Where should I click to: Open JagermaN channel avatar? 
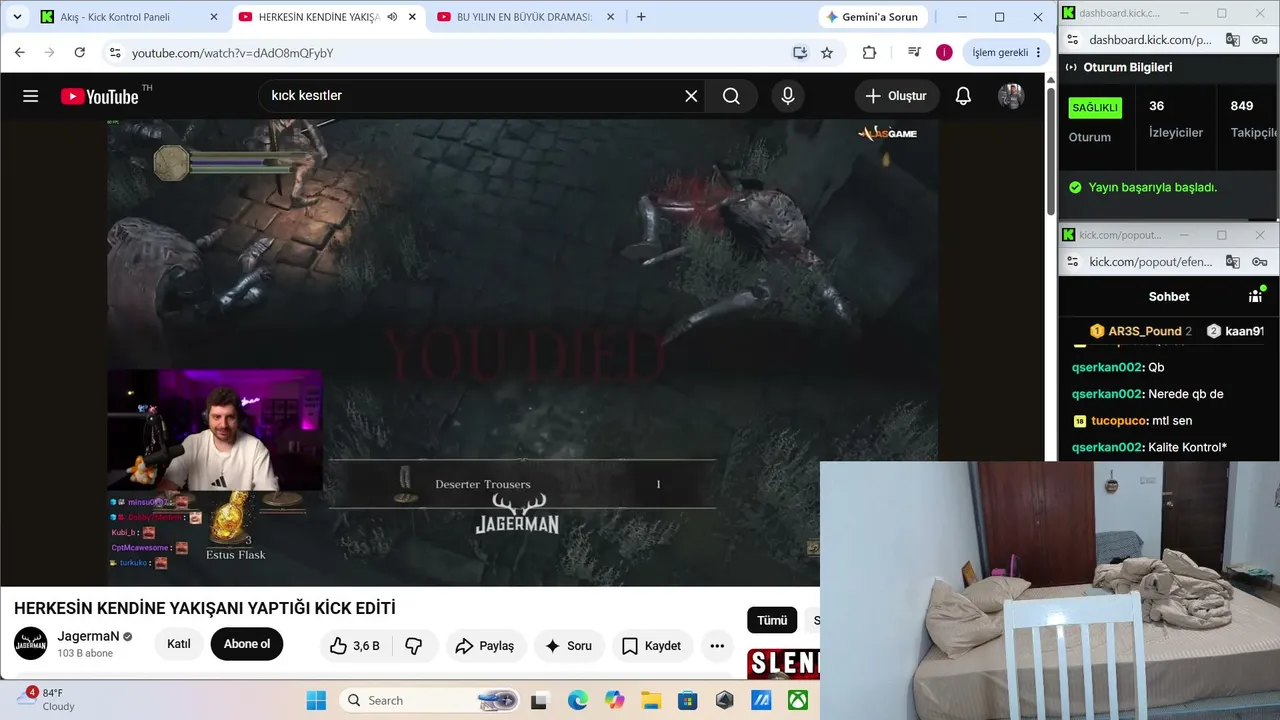tap(31, 644)
